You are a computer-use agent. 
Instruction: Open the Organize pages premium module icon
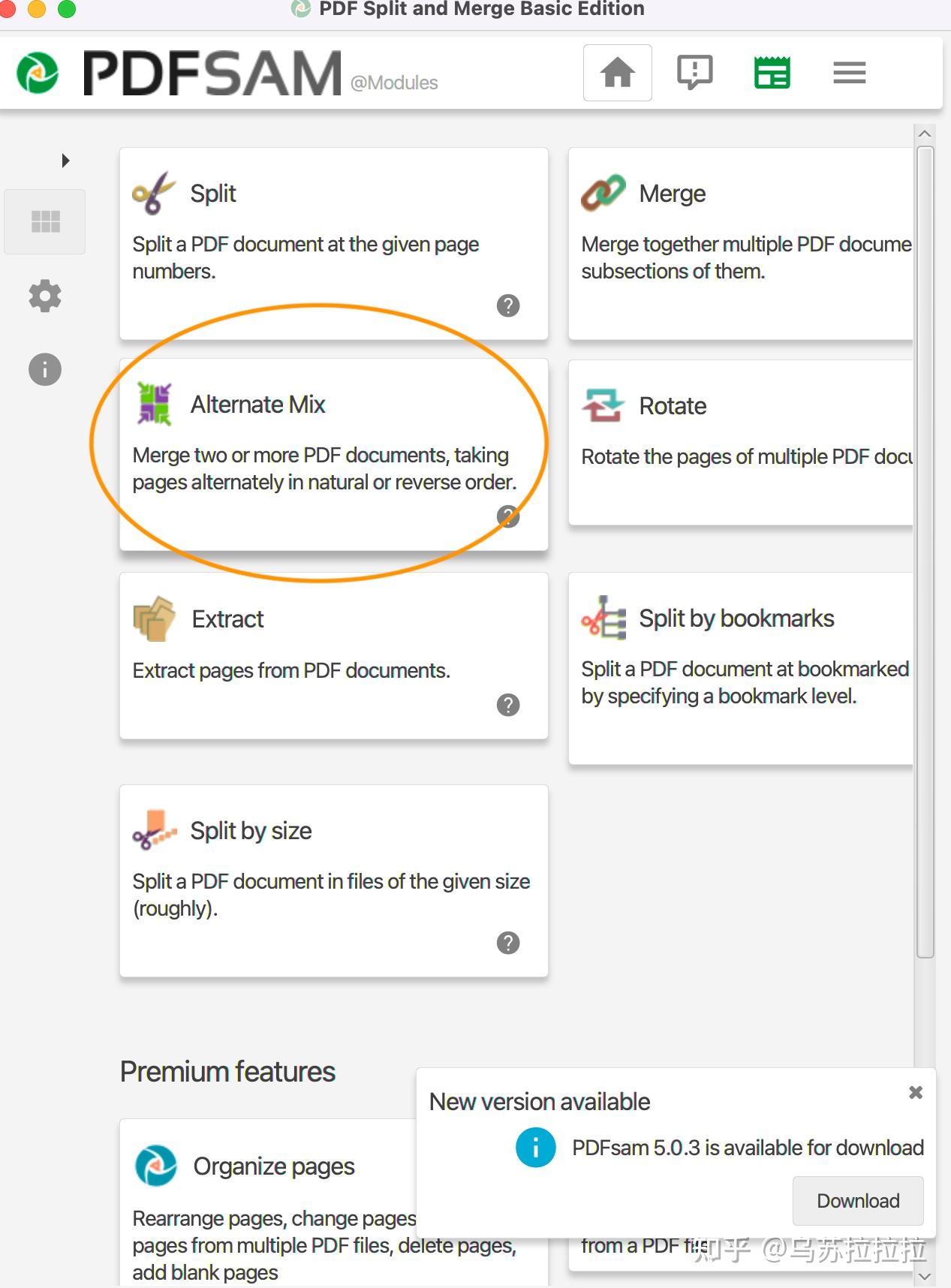155,1166
